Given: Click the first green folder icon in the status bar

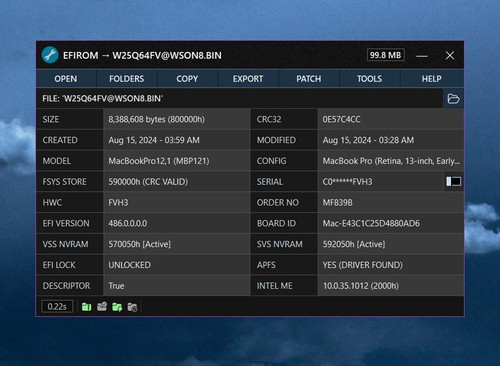Looking at the screenshot, I should tap(87, 307).
